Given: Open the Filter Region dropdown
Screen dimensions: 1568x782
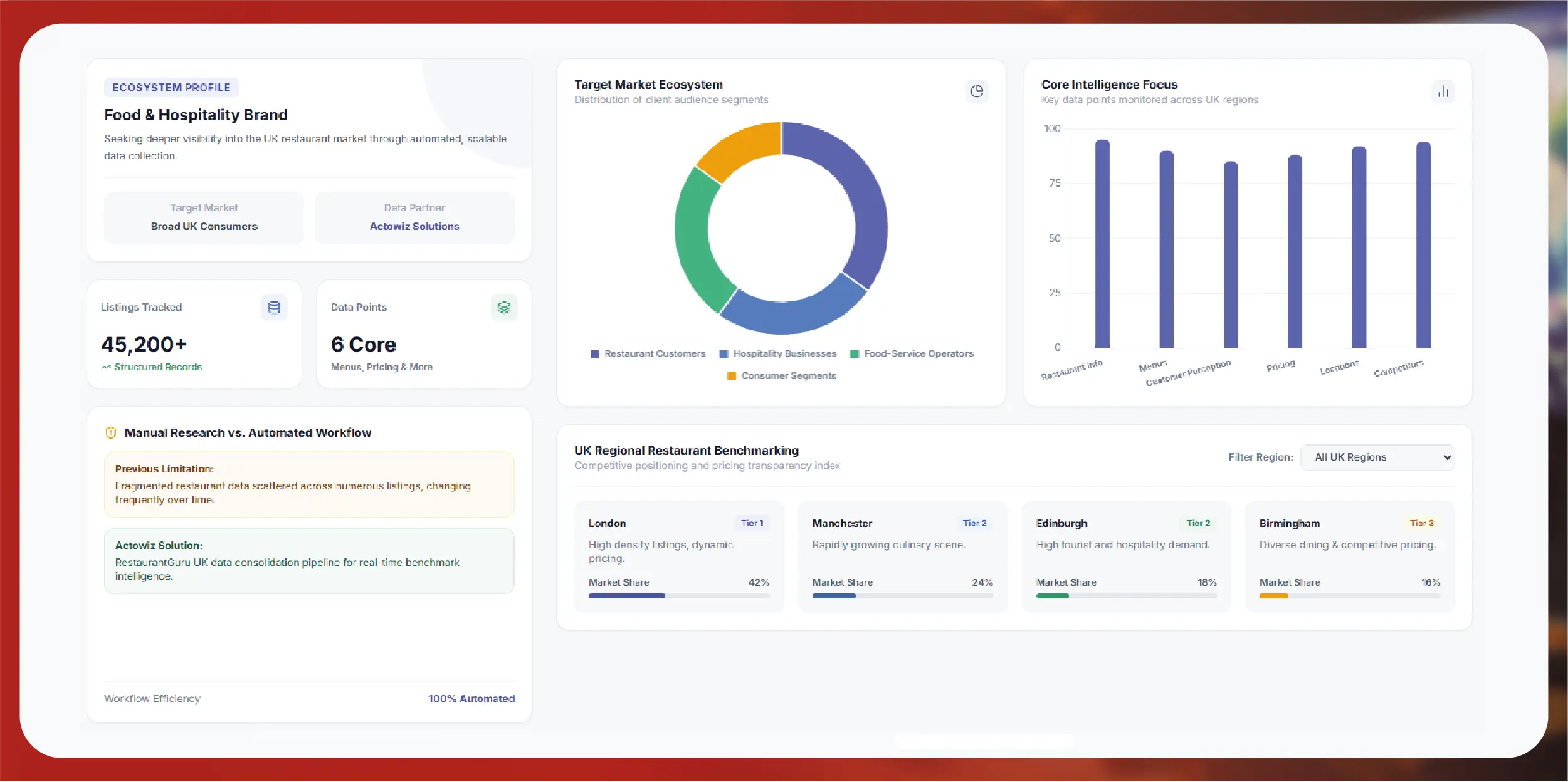Looking at the screenshot, I should (x=1377, y=457).
